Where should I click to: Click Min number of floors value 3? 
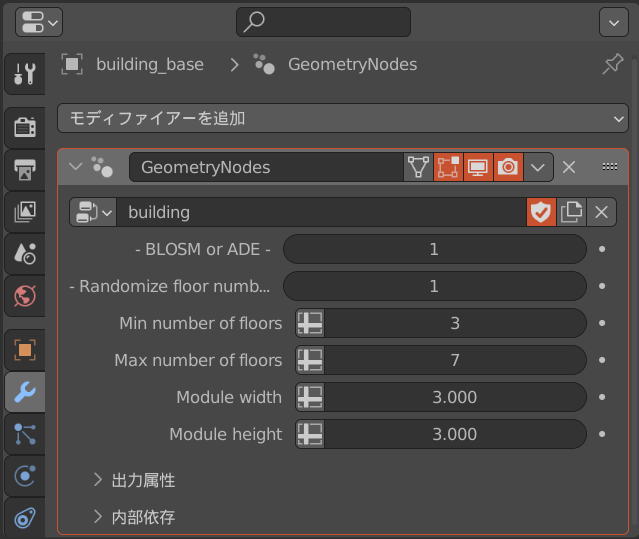[x=455, y=323]
